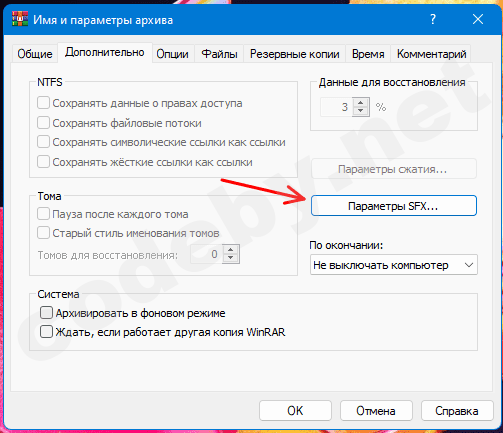Click the Параметры сжатия button

[x=394, y=169]
